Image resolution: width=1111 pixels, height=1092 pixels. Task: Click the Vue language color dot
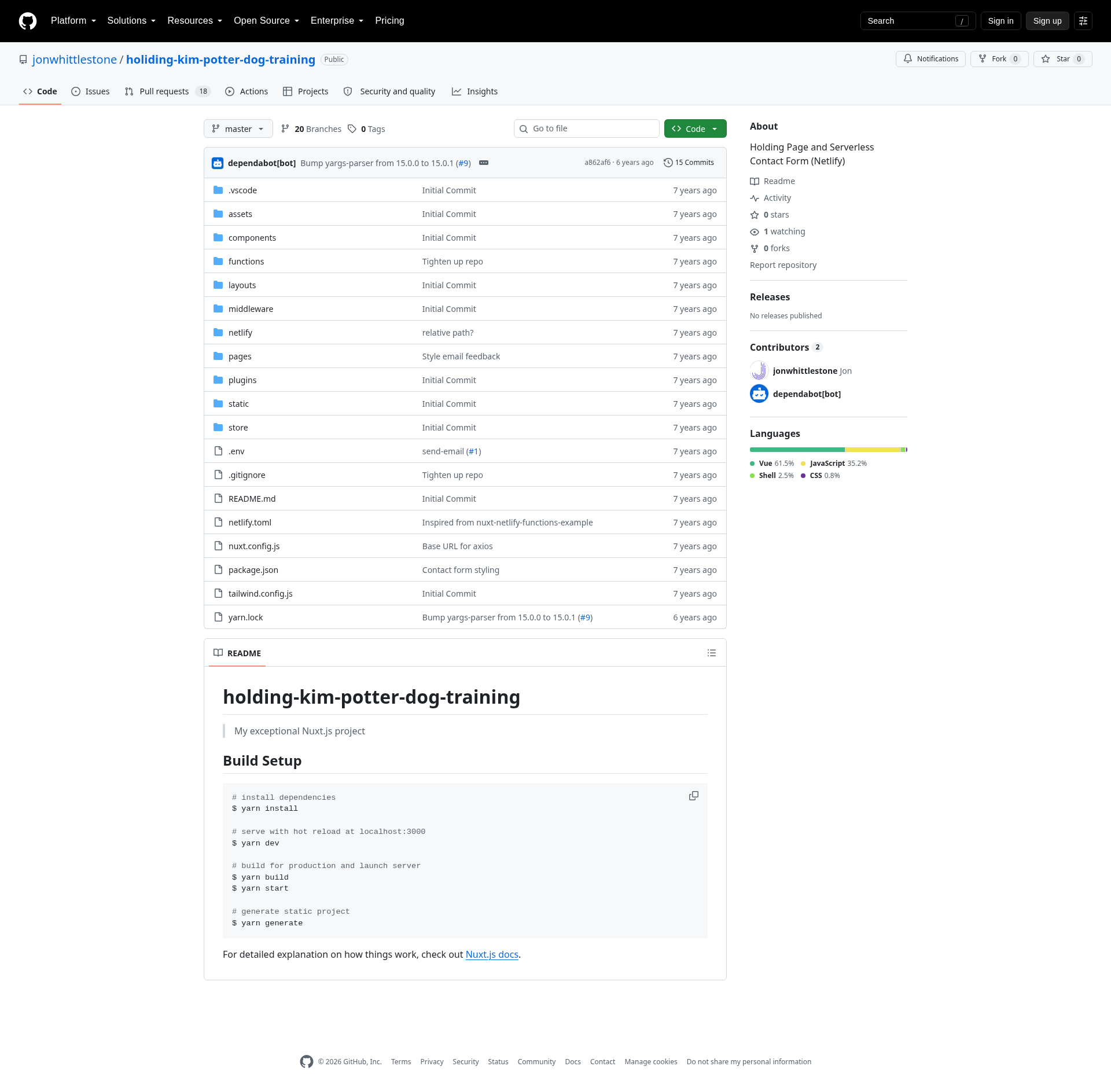tap(752, 464)
